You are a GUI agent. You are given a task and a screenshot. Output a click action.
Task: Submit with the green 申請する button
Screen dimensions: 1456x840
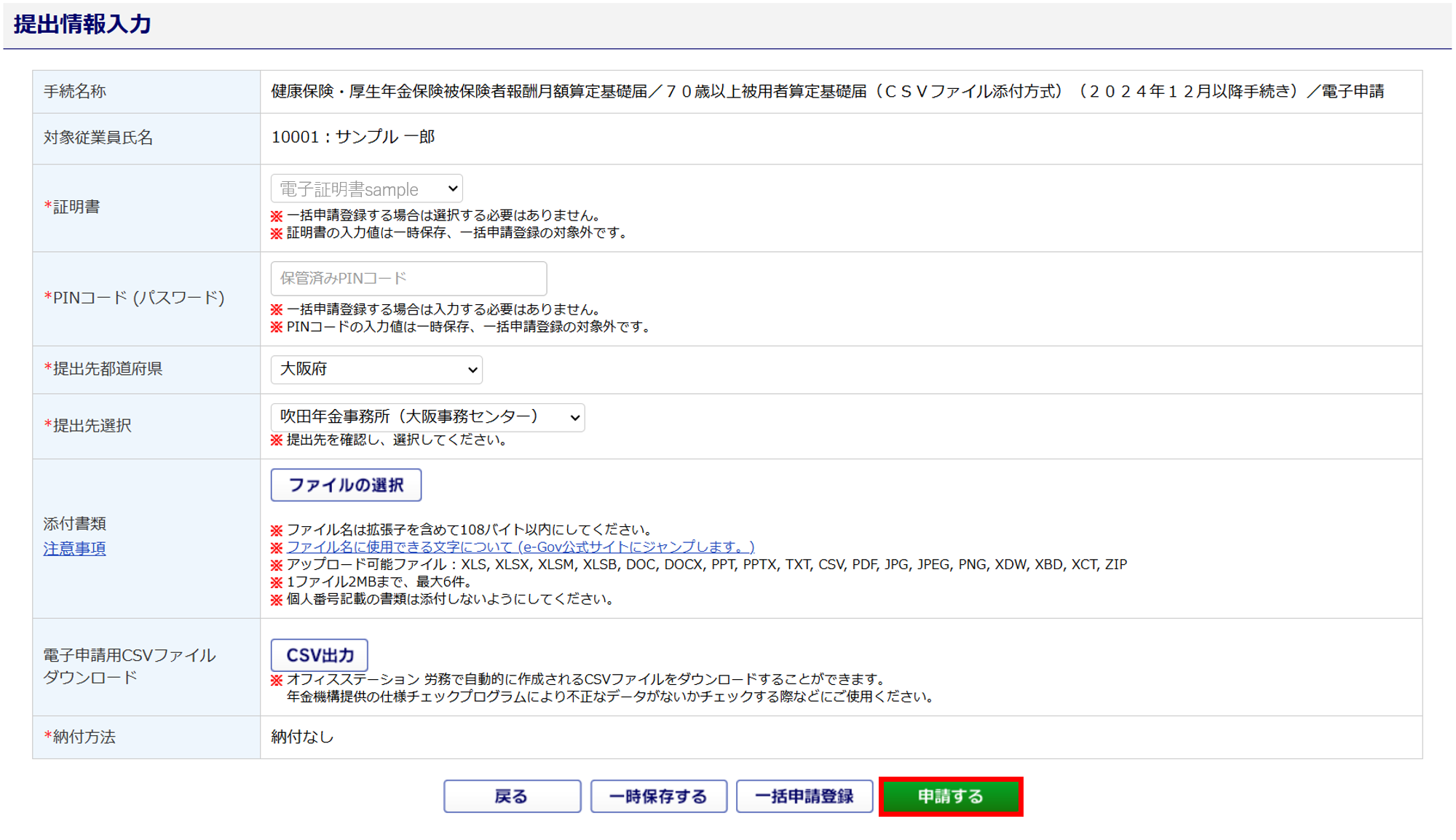click(950, 796)
